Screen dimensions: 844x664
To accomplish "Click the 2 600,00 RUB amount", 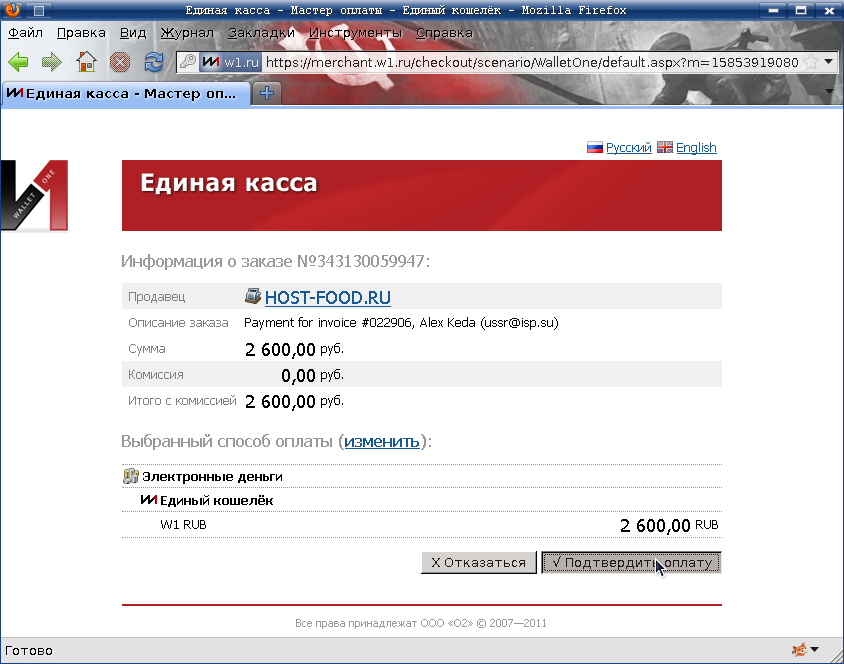I will pyautogui.click(x=669, y=525).
